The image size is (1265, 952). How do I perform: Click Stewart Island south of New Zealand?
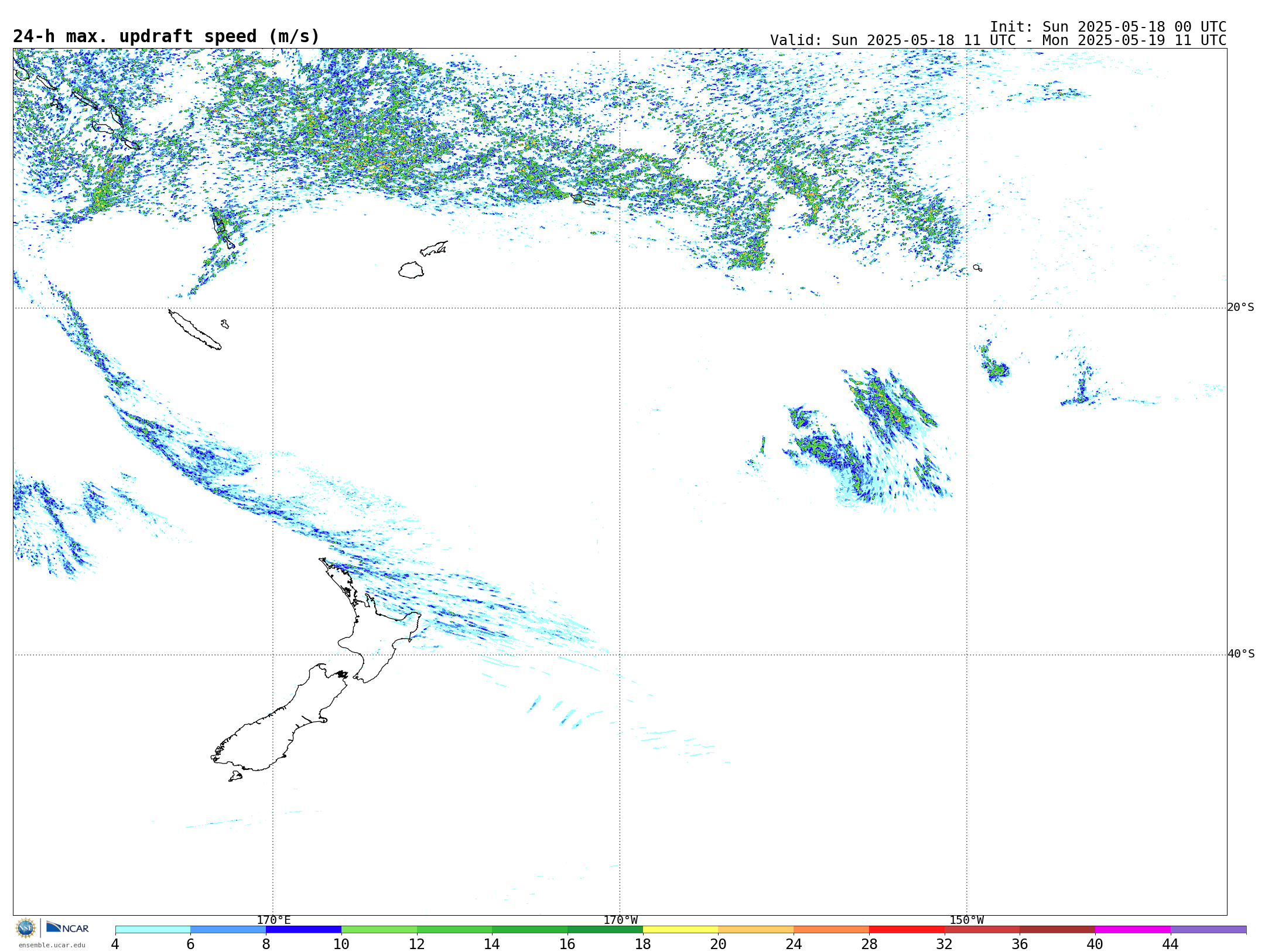click(x=235, y=776)
